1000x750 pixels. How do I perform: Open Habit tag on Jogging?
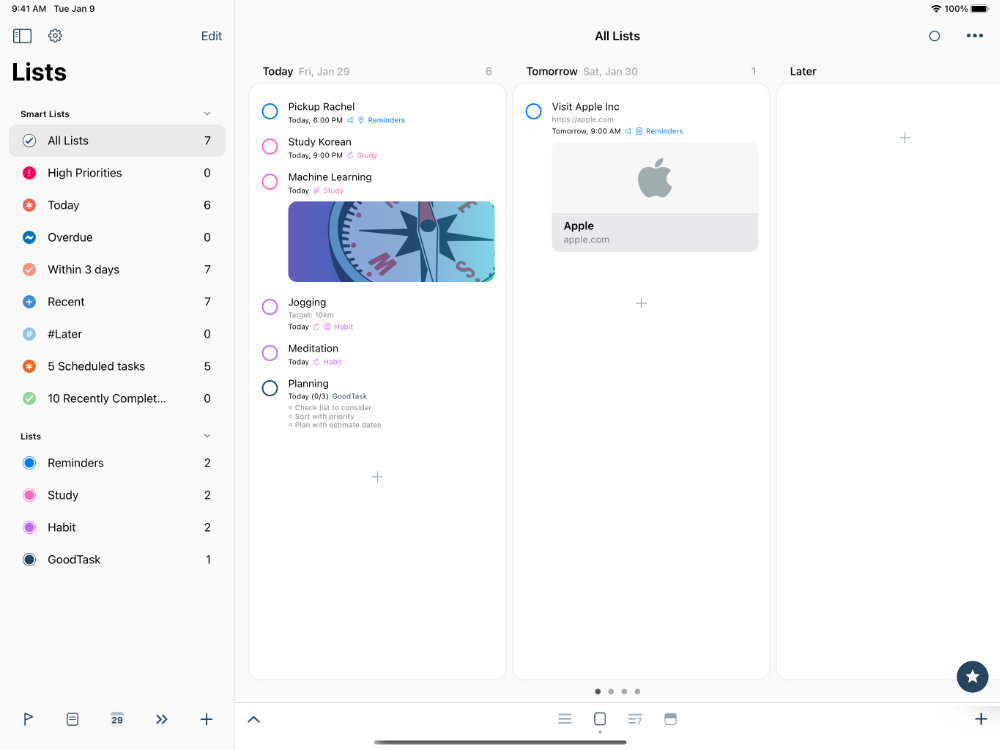[343, 327]
